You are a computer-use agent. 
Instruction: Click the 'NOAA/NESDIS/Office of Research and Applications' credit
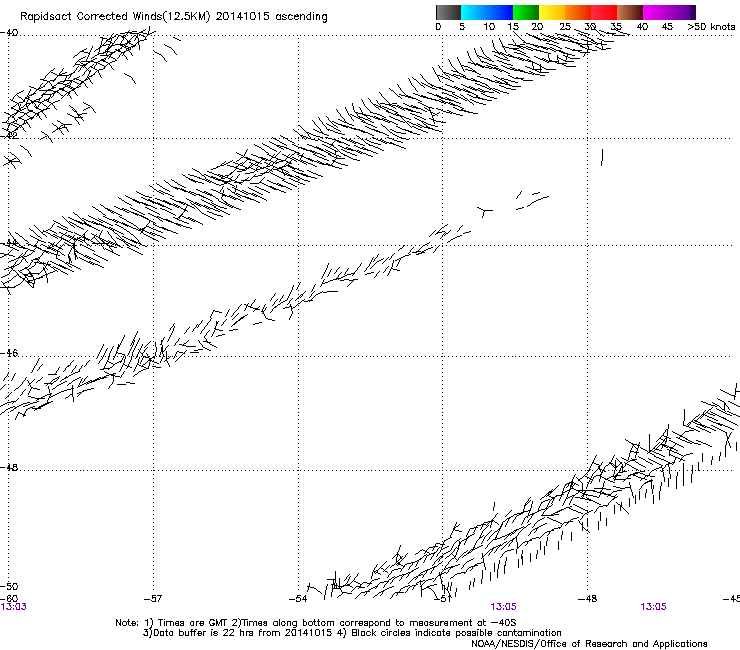pos(589,644)
